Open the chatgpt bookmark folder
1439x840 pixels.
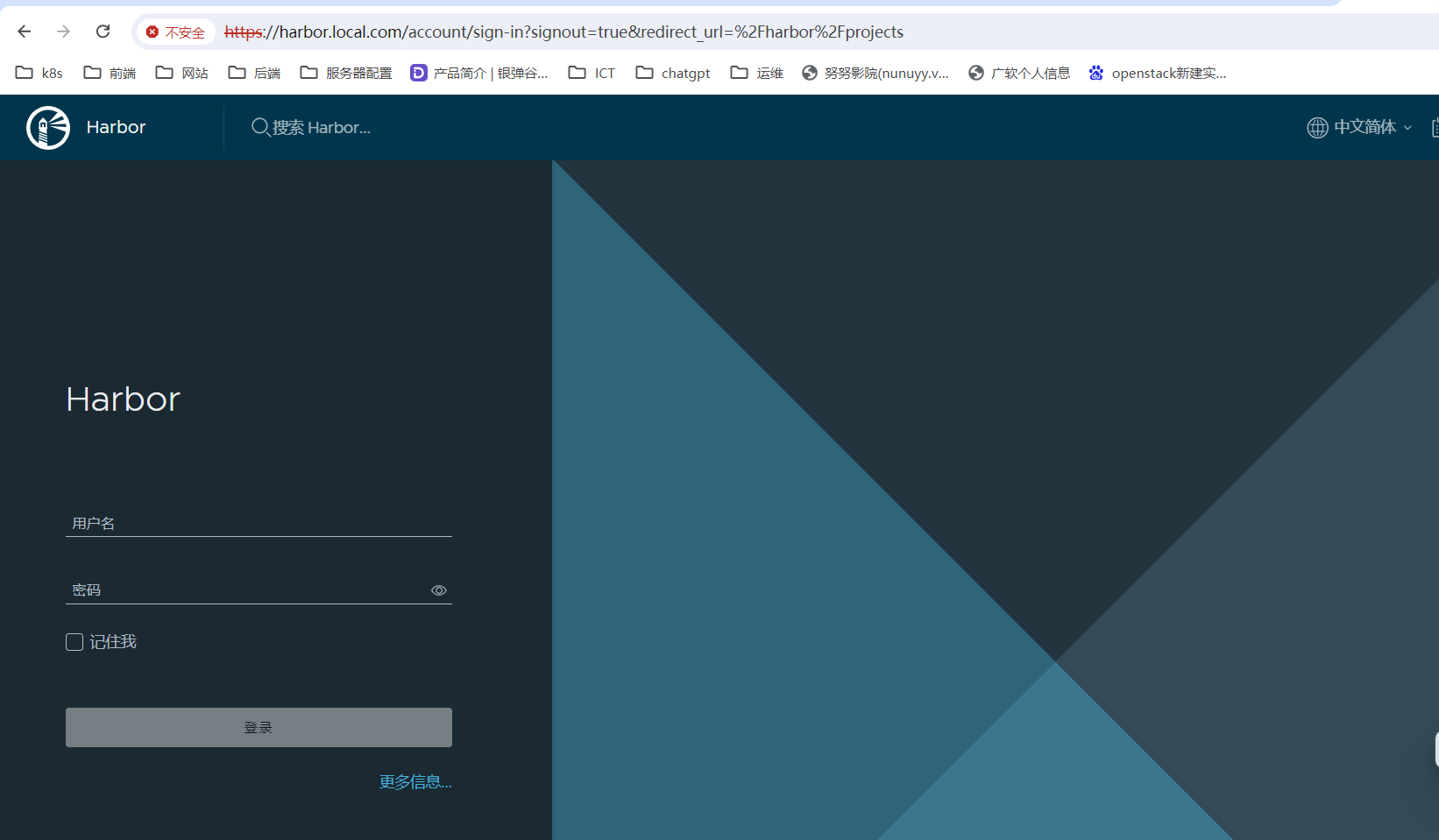[x=673, y=73]
